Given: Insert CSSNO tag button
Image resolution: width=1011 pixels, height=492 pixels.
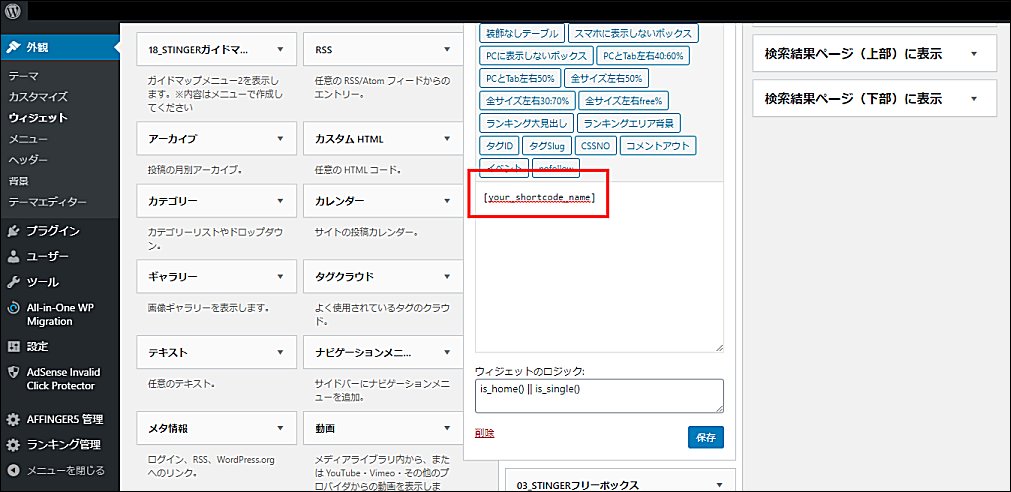Looking at the screenshot, I should click(x=596, y=146).
